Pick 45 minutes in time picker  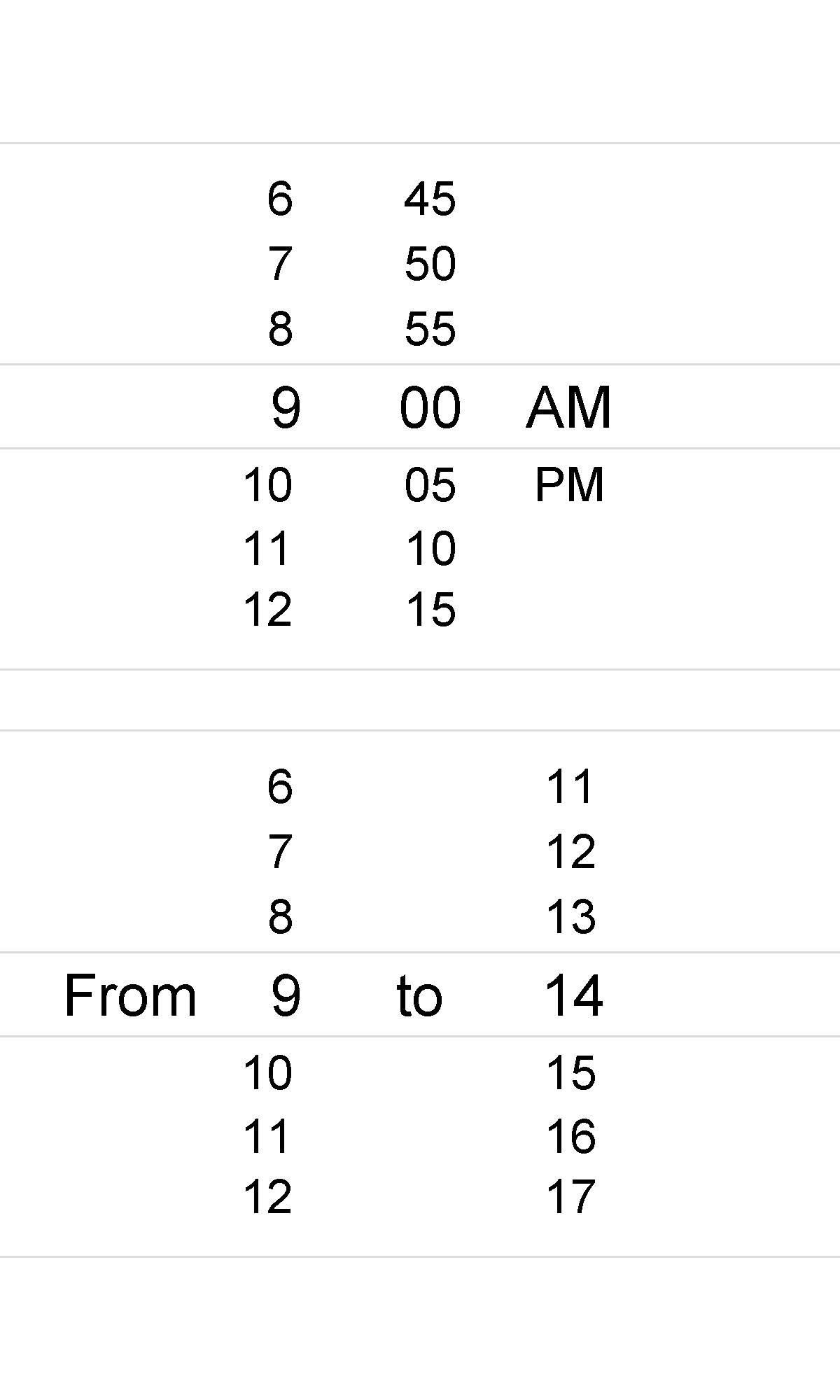(430, 198)
